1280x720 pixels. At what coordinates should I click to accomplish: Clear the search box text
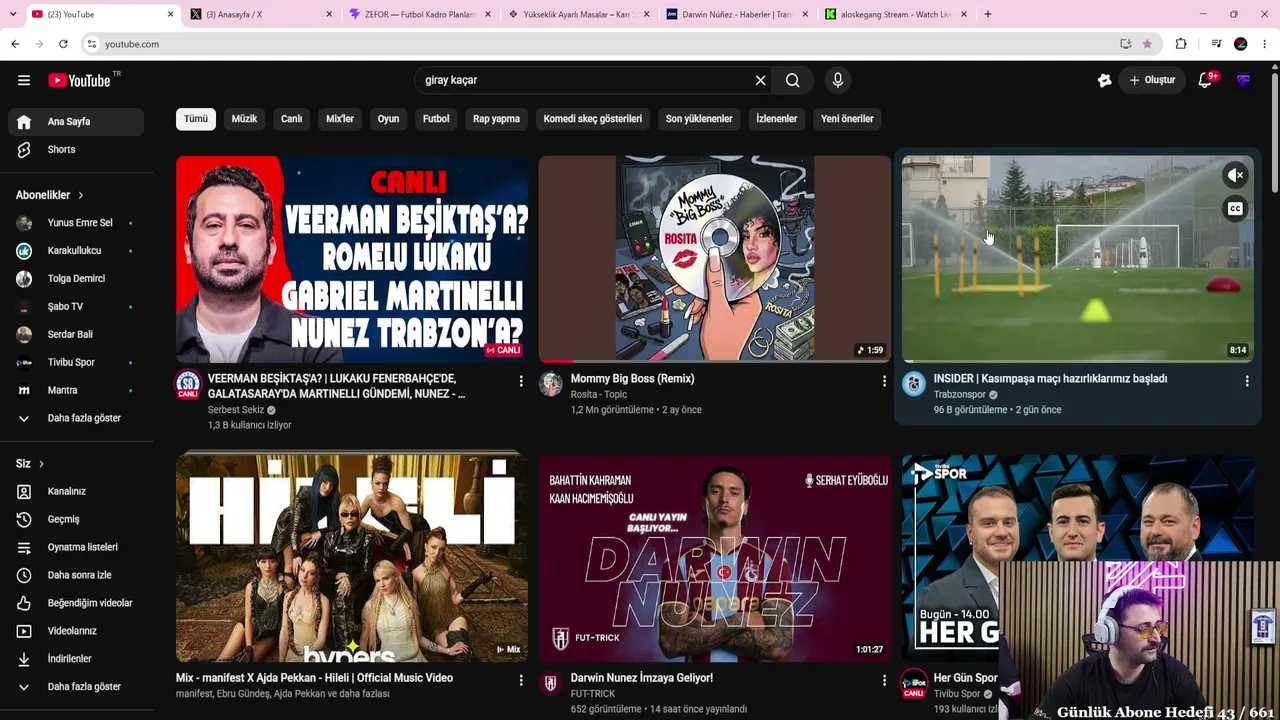(760, 80)
